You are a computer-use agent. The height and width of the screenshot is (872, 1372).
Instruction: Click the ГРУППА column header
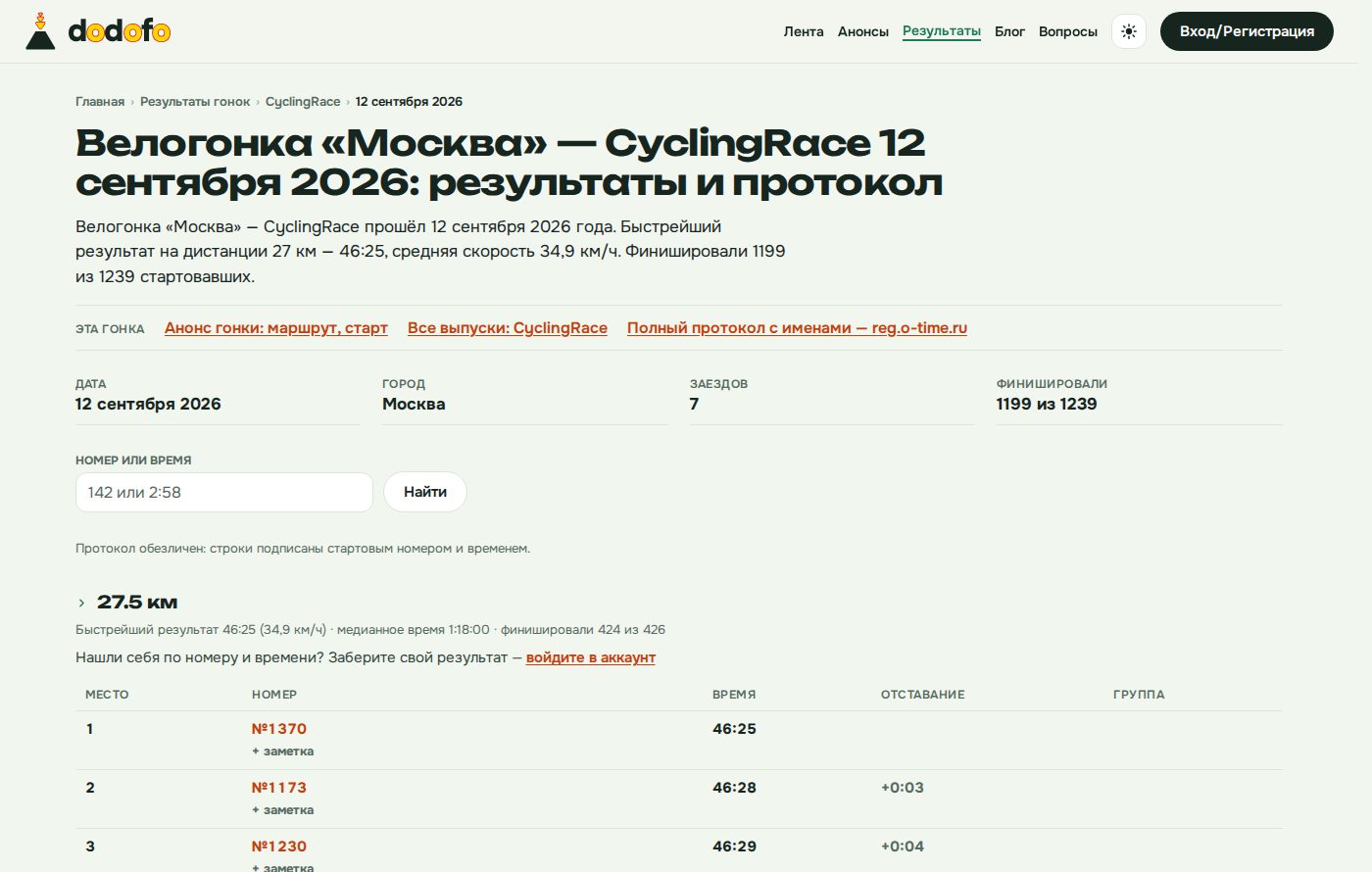[x=1139, y=695]
